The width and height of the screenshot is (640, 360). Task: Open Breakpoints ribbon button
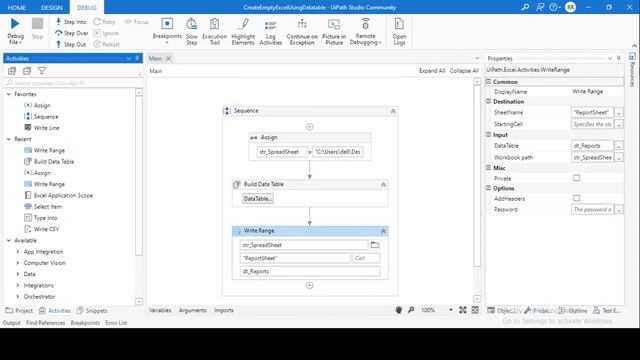tap(167, 31)
